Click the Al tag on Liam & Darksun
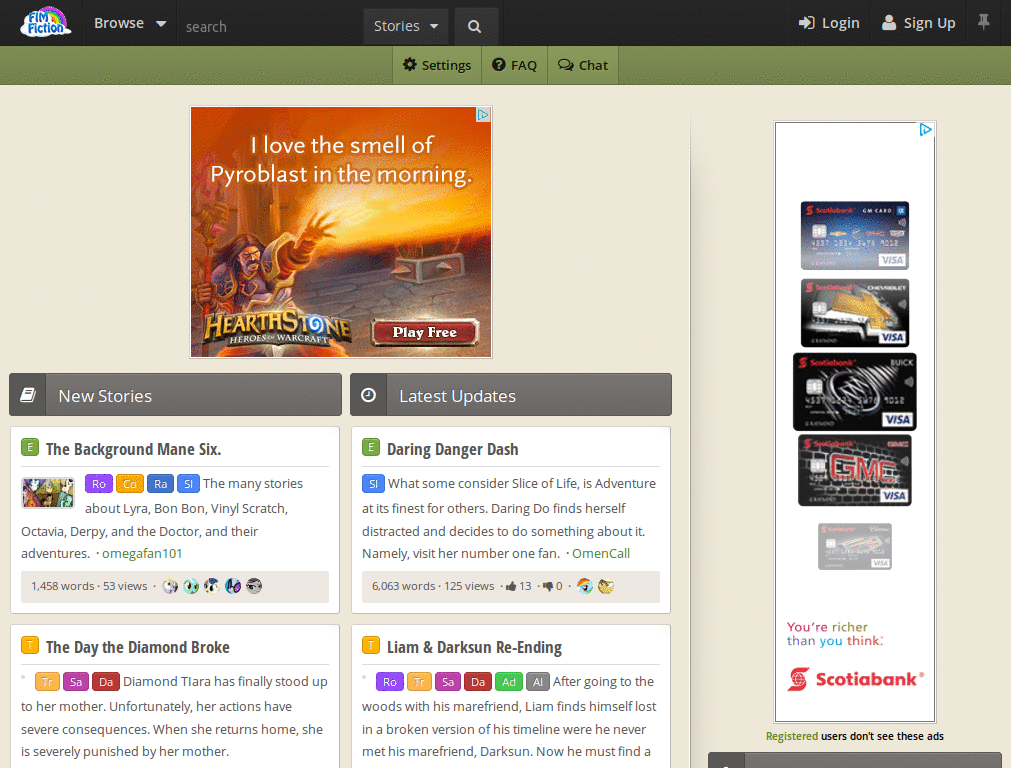This screenshot has width=1024, height=768. coord(537,682)
